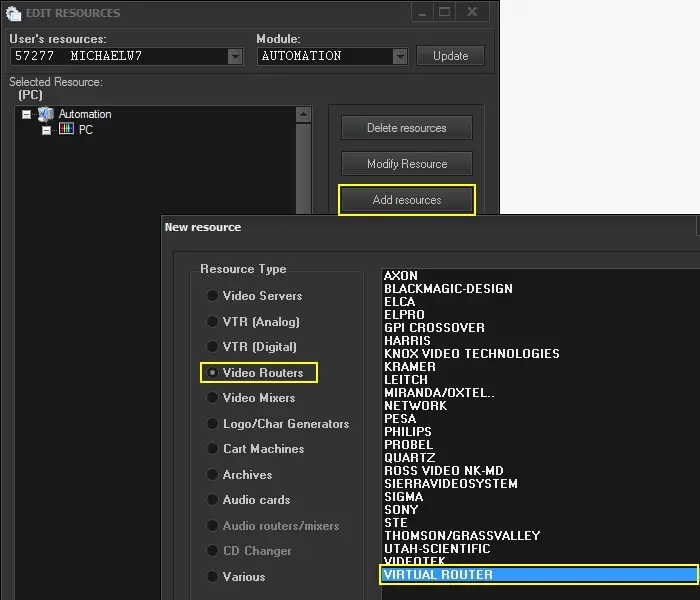700x600 pixels.
Task: Click the Edit Resources title bar icon
Action: point(14,13)
